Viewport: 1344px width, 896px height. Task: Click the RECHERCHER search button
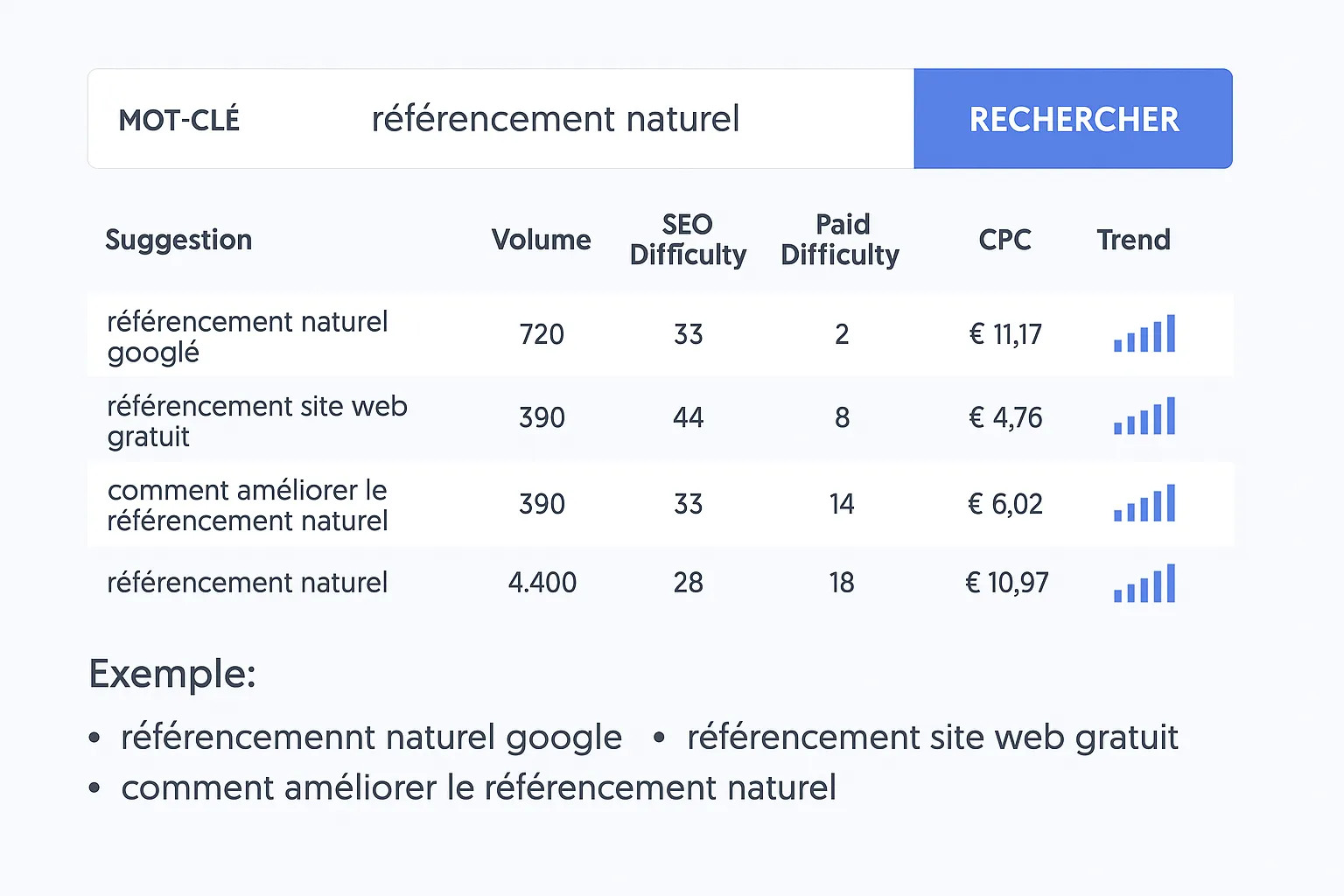pyautogui.click(x=1073, y=119)
